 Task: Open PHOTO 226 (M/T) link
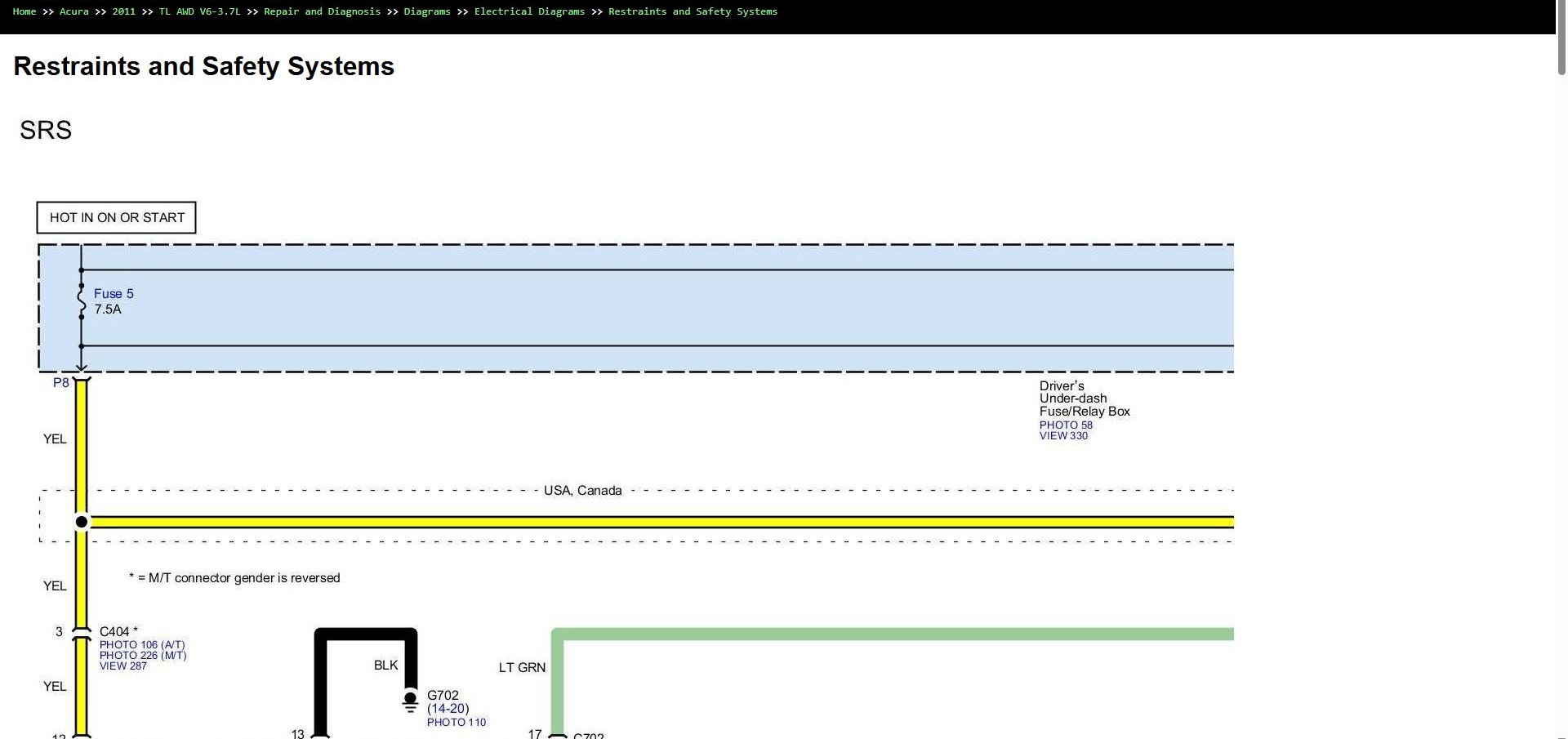143,655
